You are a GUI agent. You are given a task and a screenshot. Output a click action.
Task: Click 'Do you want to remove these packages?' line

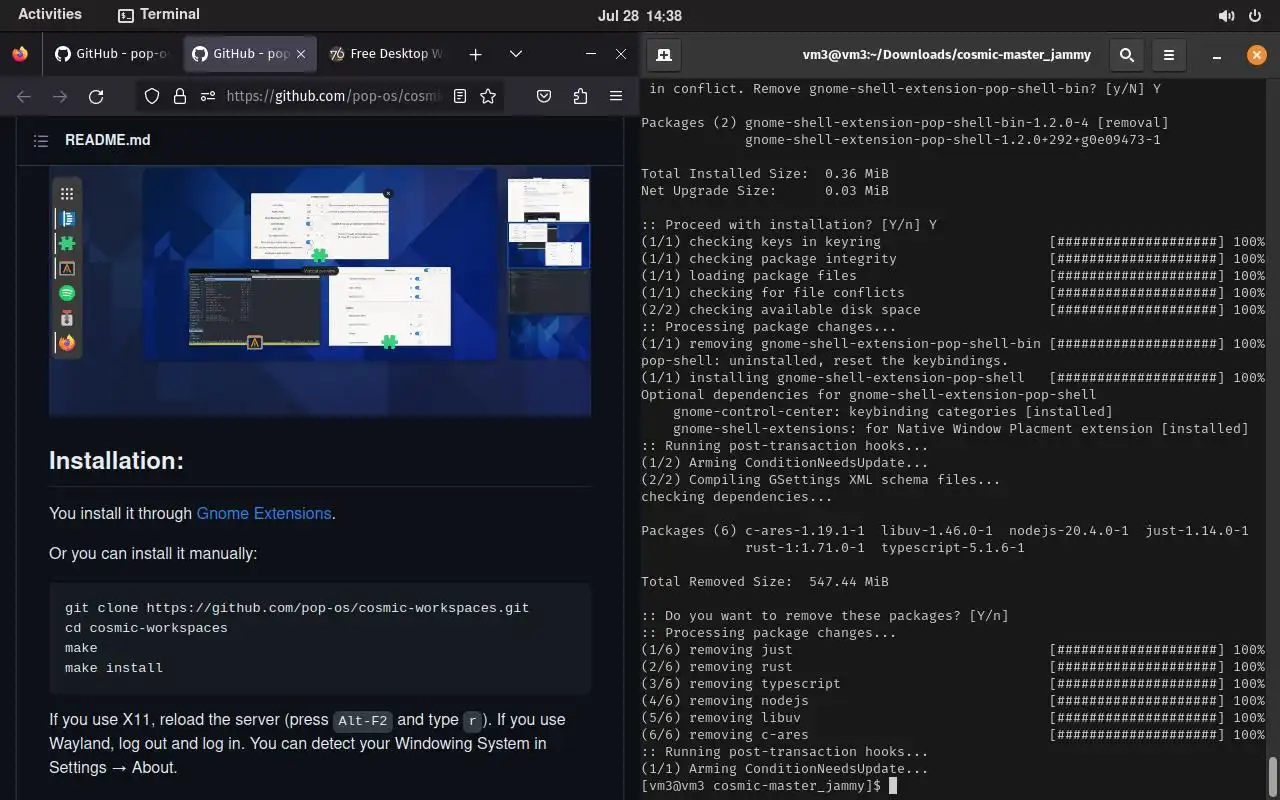tap(825, 616)
